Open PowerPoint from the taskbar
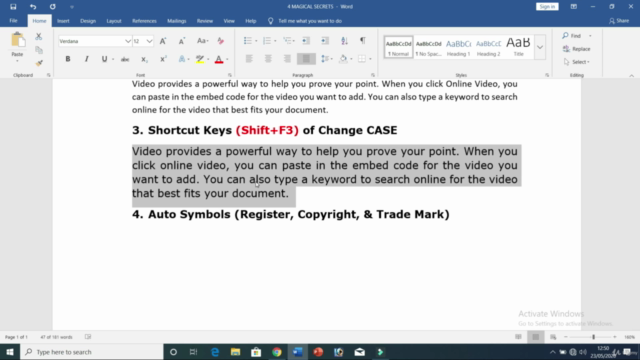 [318, 352]
